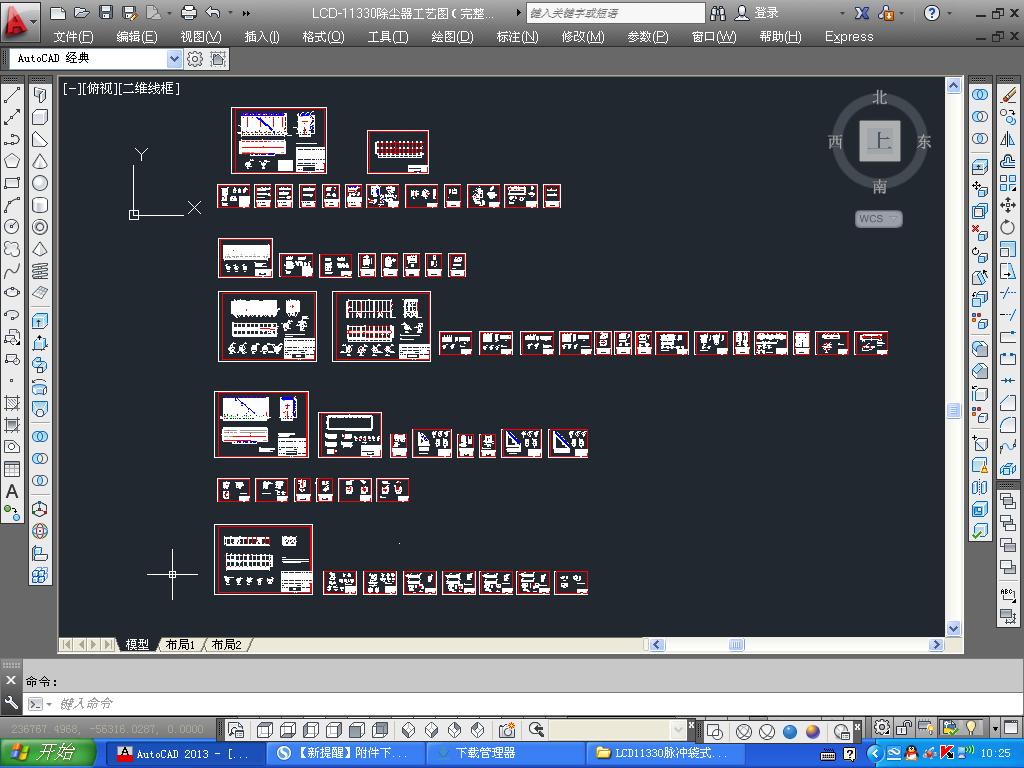Click the horizontal scrollbar thumb

[737, 645]
